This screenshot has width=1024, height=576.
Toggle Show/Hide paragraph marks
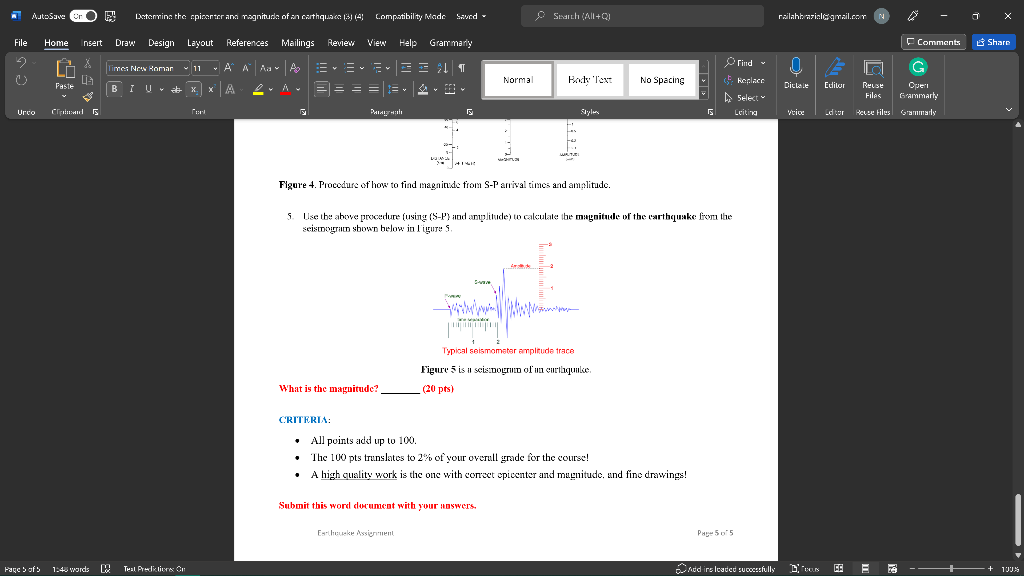coord(462,68)
